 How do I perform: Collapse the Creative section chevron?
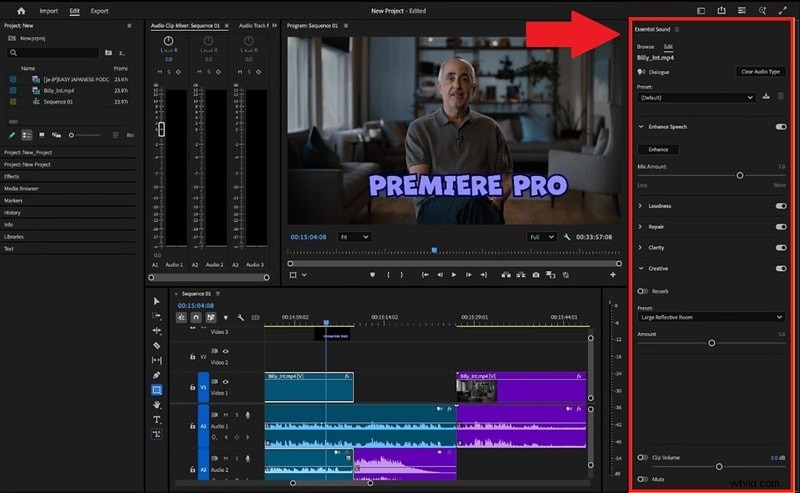641,268
